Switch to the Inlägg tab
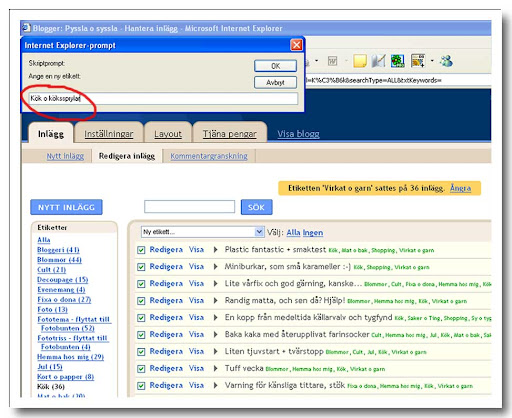The height and width of the screenshot is (418, 512). tap(51, 134)
